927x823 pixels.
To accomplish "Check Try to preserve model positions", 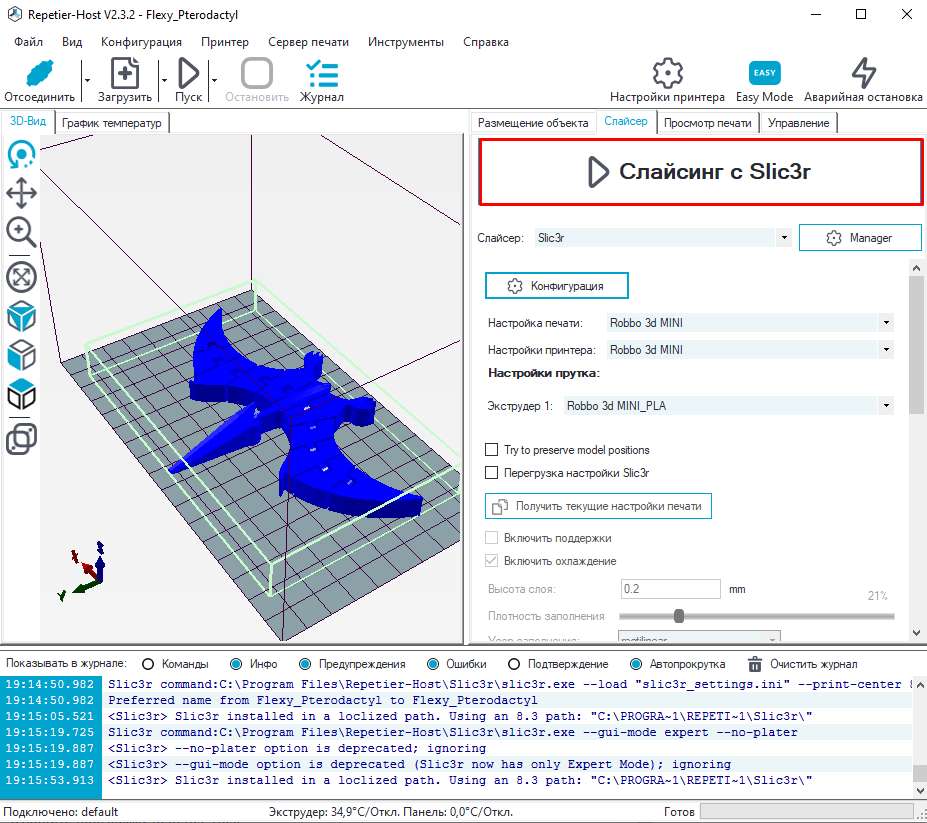I will click(x=491, y=450).
